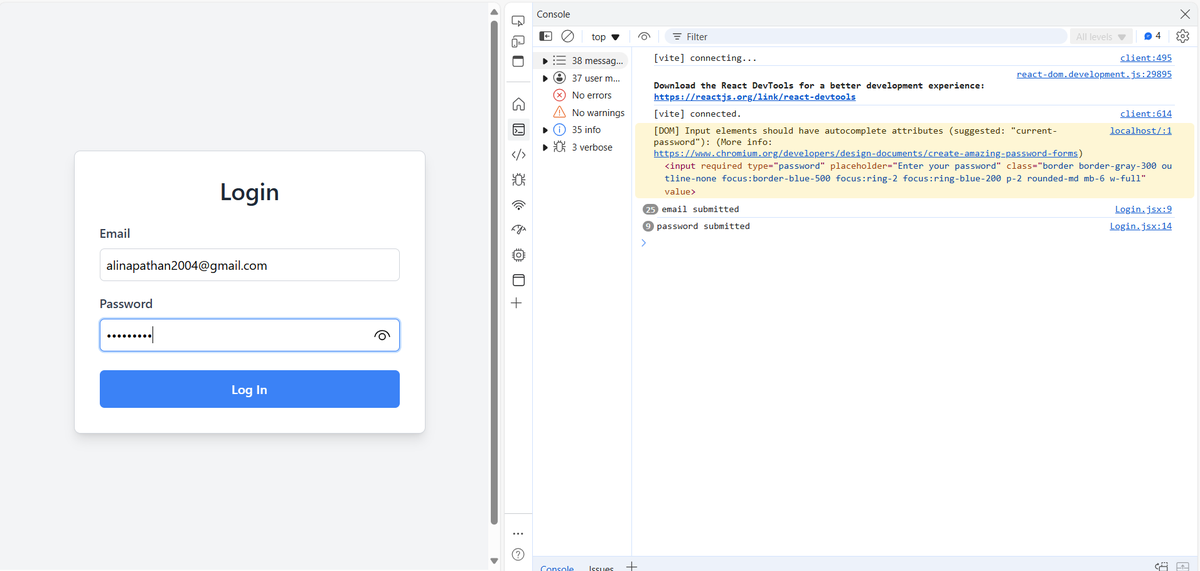Create a live expression with eye icon
The height and width of the screenshot is (571, 1200).
click(644, 36)
